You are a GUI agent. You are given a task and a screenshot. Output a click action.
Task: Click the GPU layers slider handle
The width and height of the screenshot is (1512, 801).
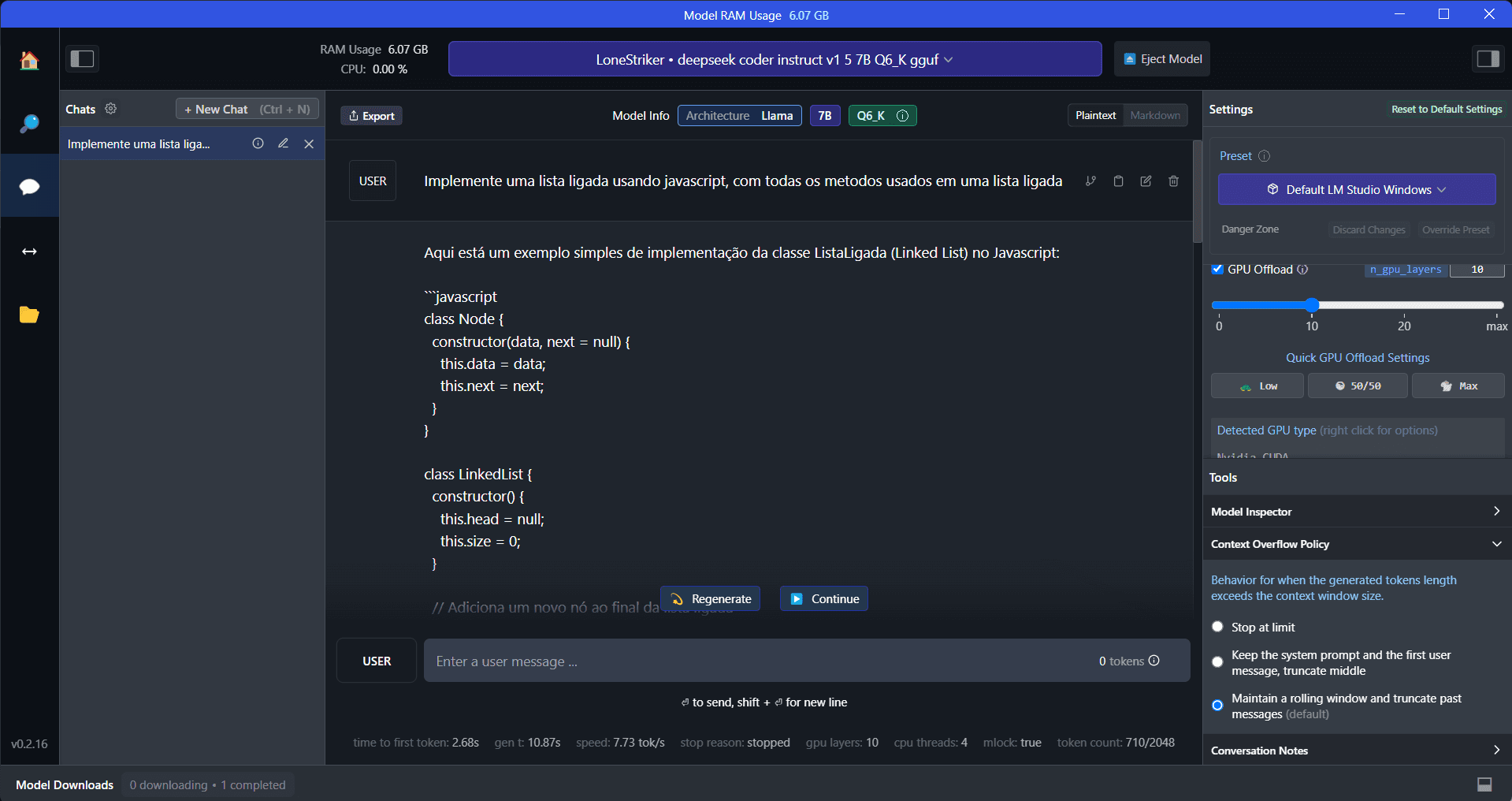point(1312,305)
